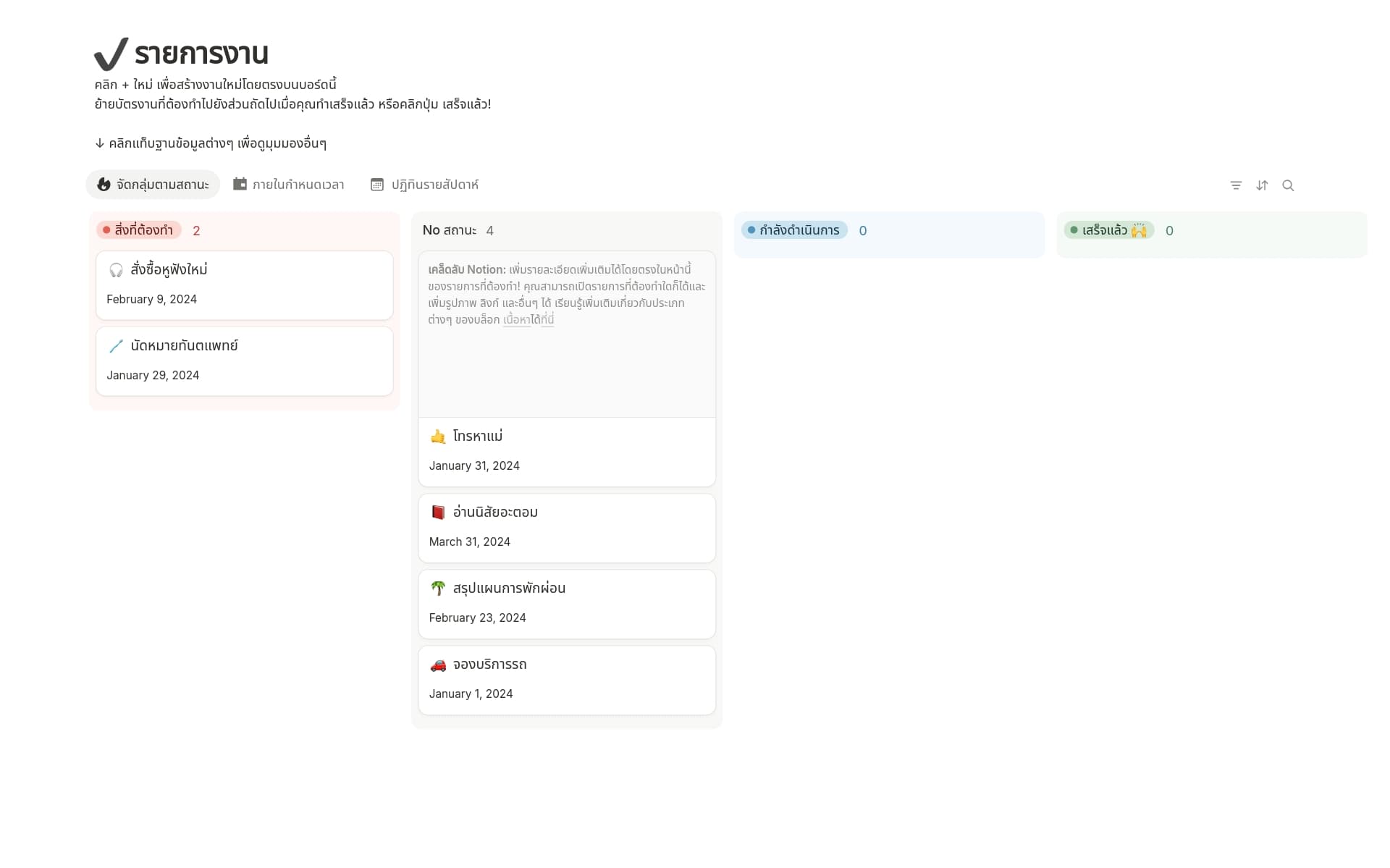Click the blue กำลังดำเนินการ status tag
Image resolution: width=1390 pixels, height=868 pixels.
pyautogui.click(x=794, y=230)
